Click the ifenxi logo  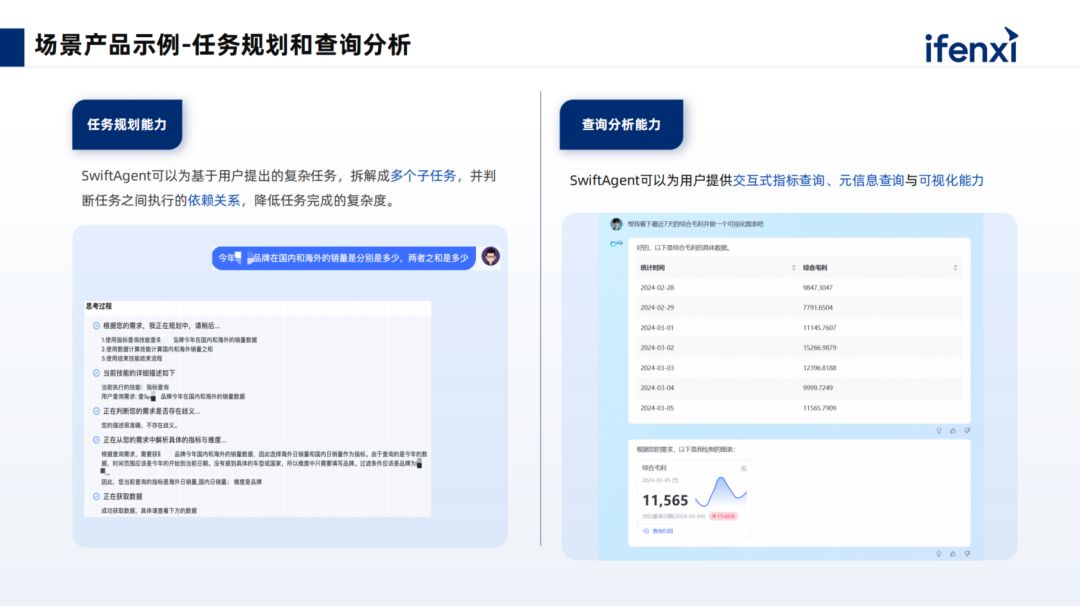[971, 45]
